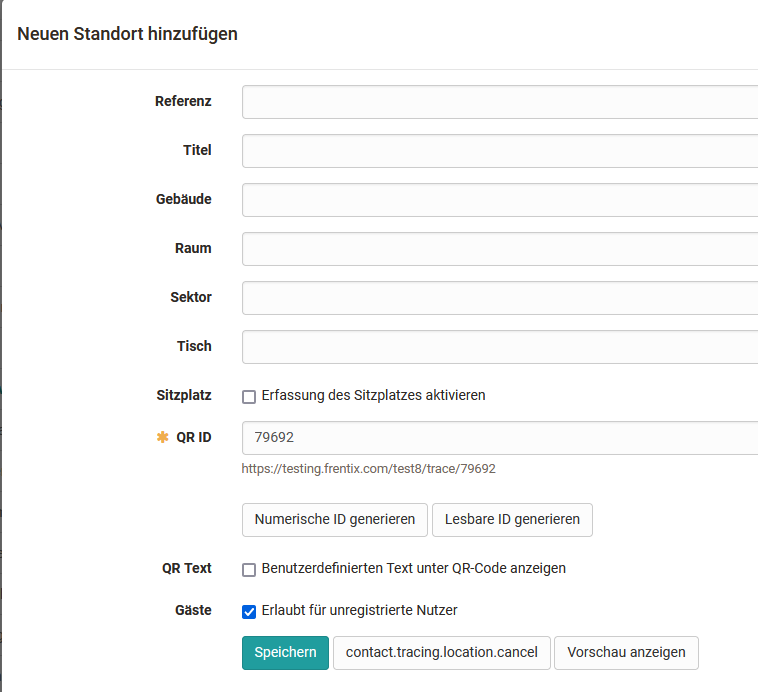758x692 pixels.
Task: Focus the Titel text box
Action: click(500, 151)
